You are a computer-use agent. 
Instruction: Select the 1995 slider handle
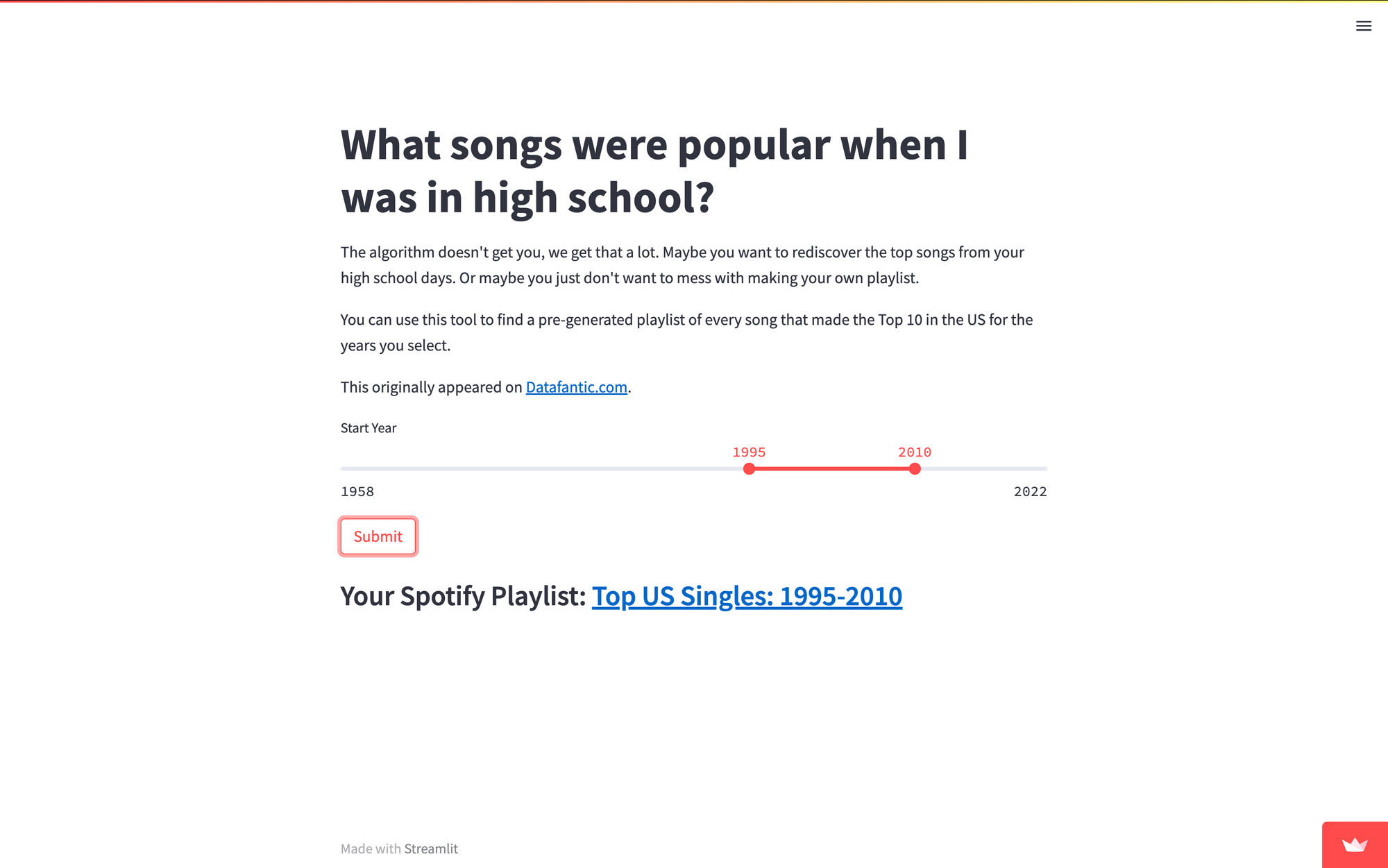click(749, 469)
